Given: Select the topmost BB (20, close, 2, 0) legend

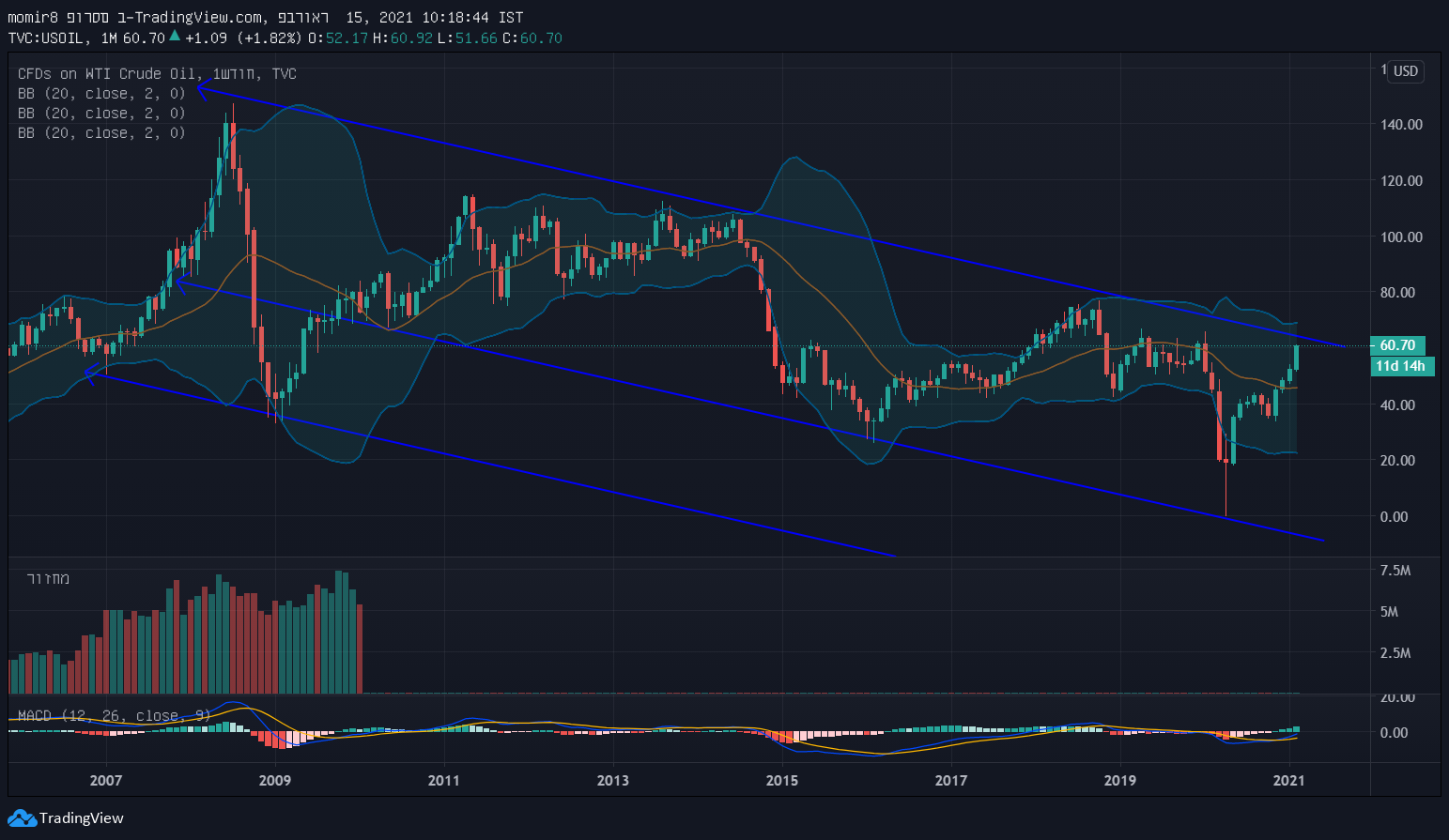Looking at the screenshot, I should pyautogui.click(x=101, y=94).
